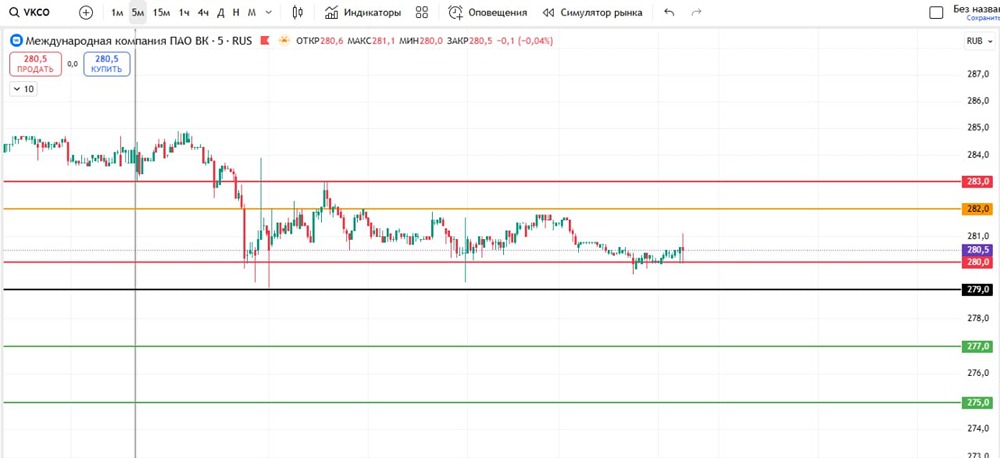Open the candlestick chart type selector

297,12
